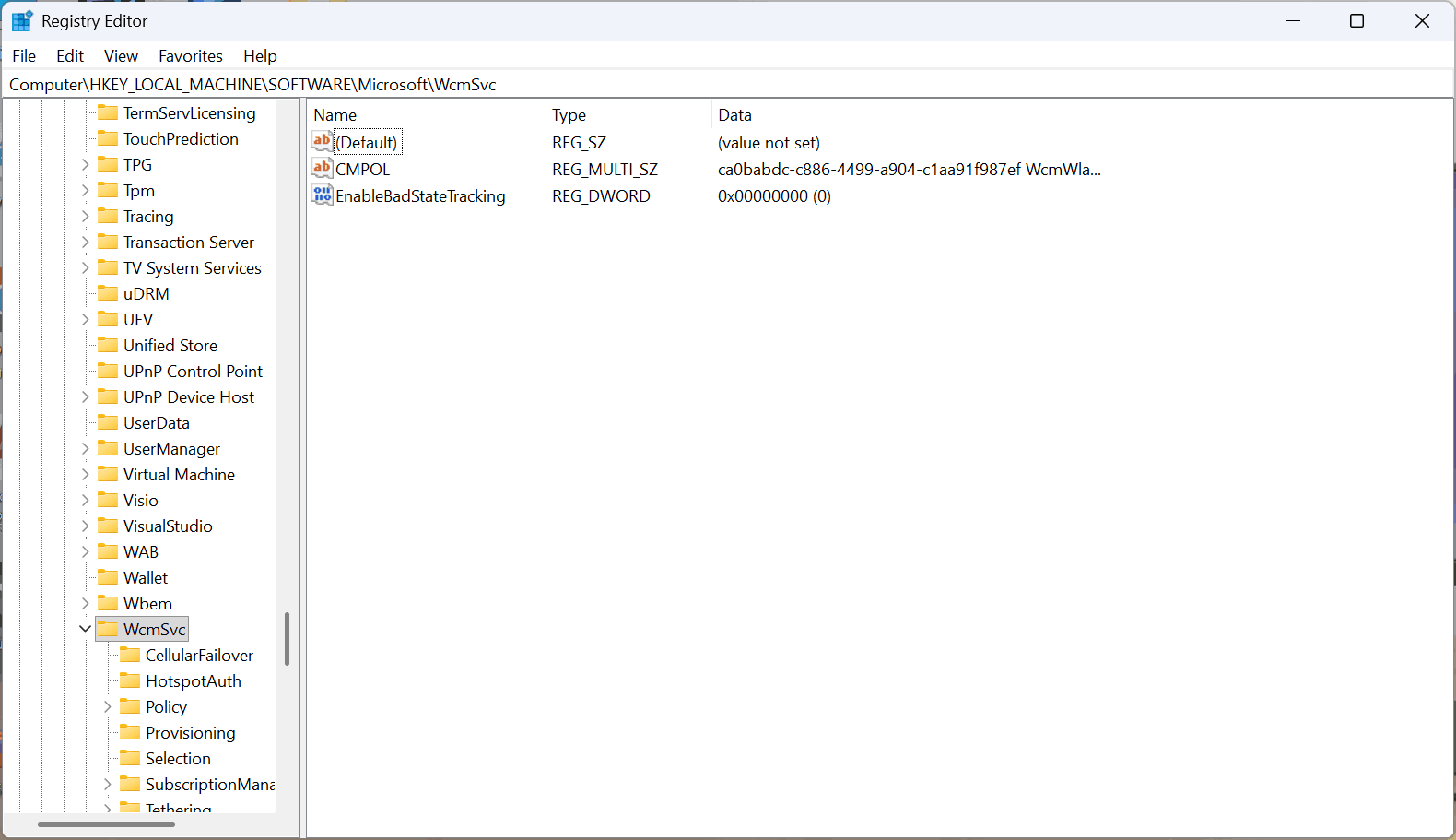The height and width of the screenshot is (840, 1456).
Task: Click the 0x00000000 (0) data cell
Action: coord(774,196)
